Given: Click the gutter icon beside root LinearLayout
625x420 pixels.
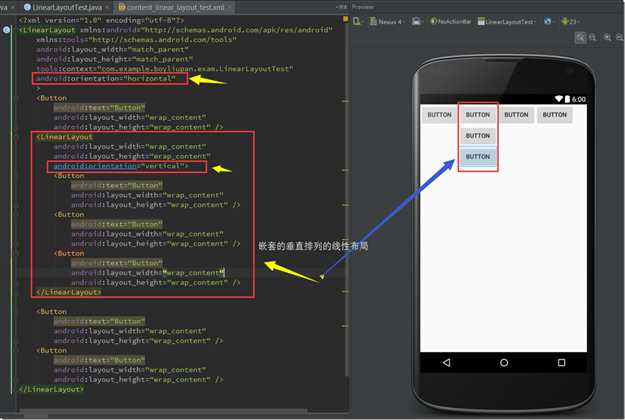Looking at the screenshot, I should click(7, 30).
